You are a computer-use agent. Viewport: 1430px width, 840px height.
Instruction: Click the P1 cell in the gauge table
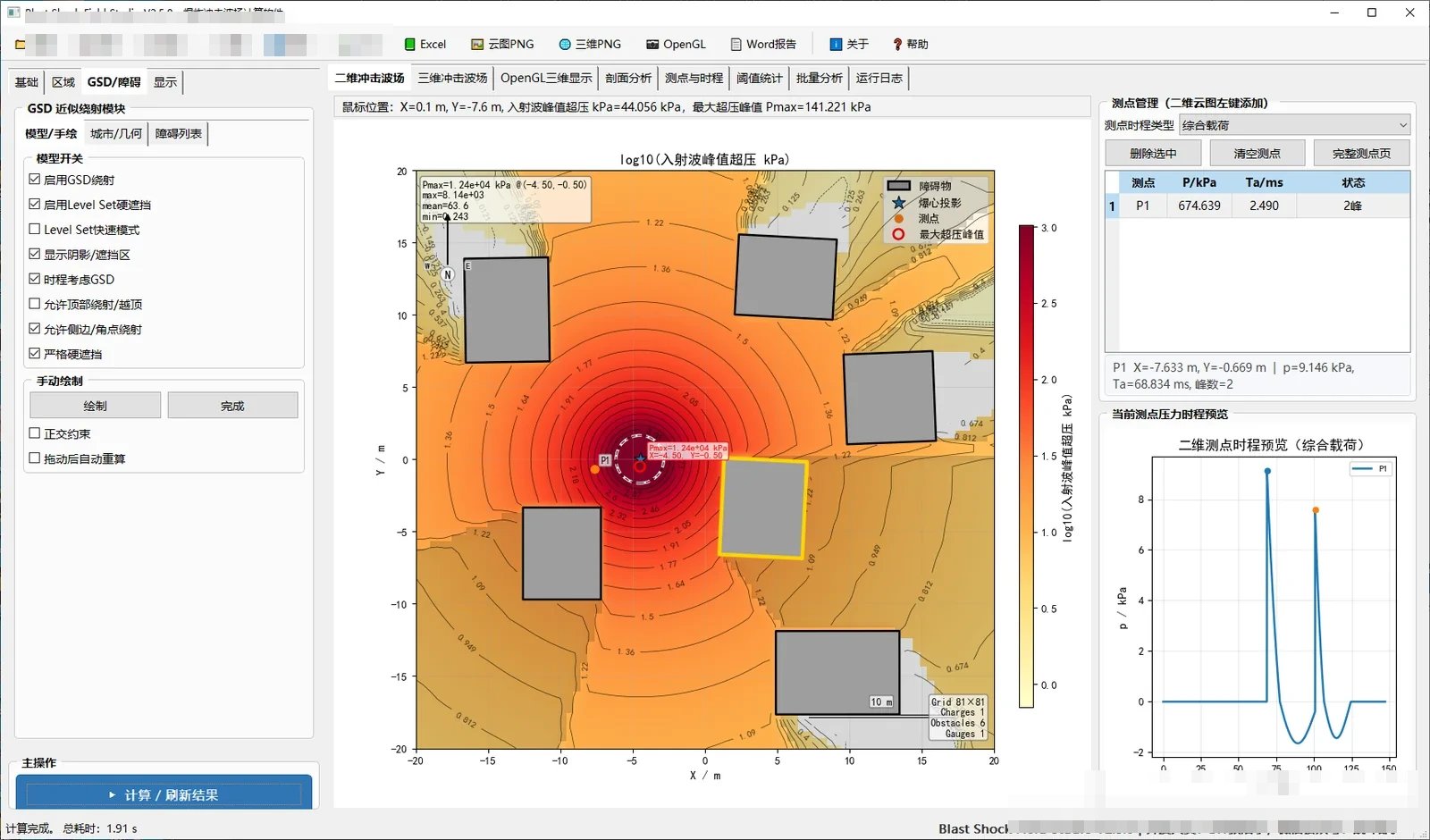(1143, 206)
